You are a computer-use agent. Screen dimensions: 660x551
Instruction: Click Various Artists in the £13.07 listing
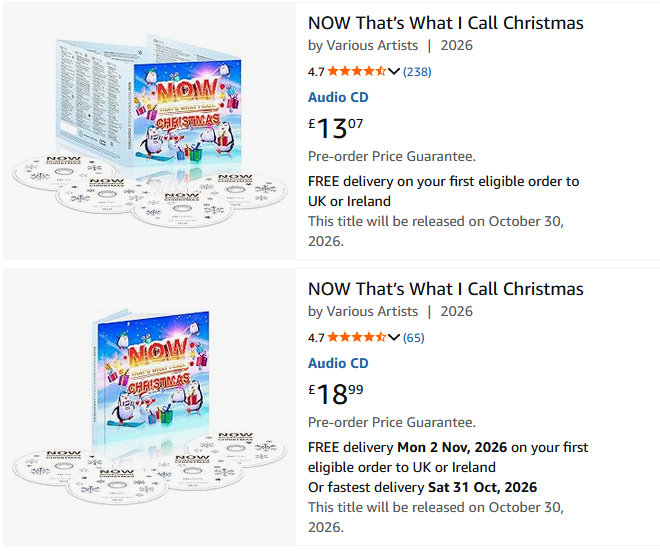point(372,45)
